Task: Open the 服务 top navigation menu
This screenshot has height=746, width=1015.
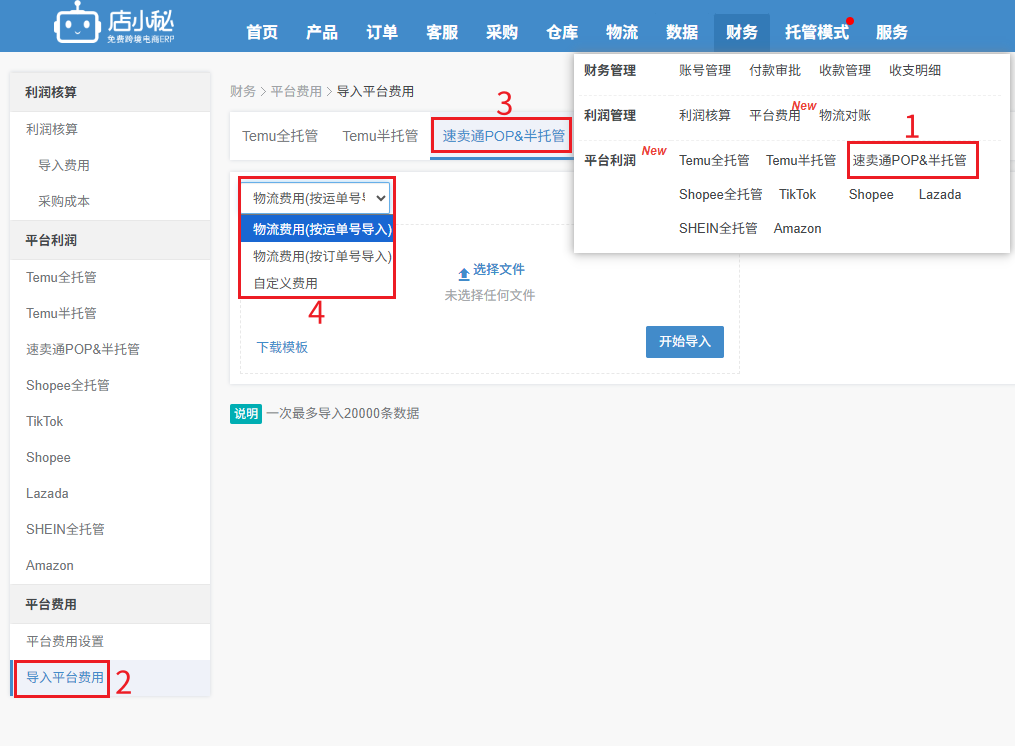Action: coord(892,32)
